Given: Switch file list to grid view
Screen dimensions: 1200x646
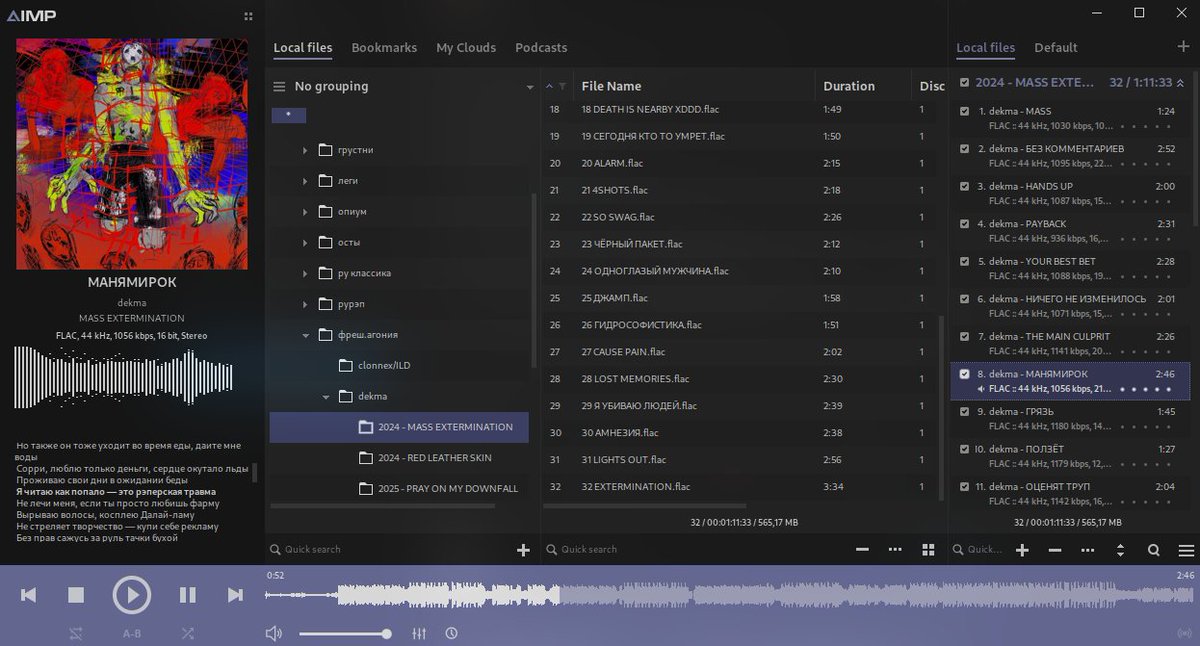Looking at the screenshot, I should click(x=928, y=550).
